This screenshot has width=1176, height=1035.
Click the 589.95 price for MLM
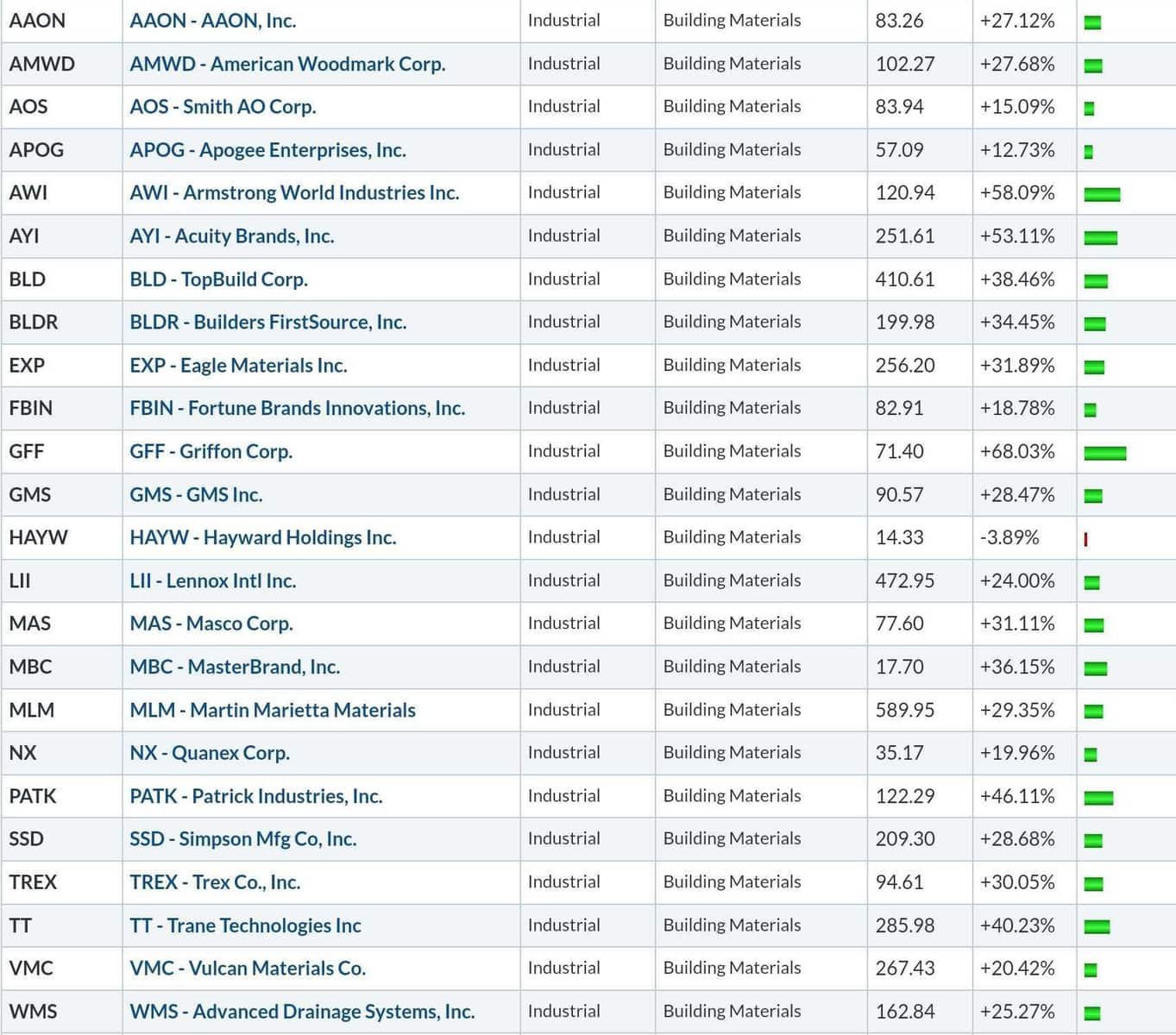[904, 710]
